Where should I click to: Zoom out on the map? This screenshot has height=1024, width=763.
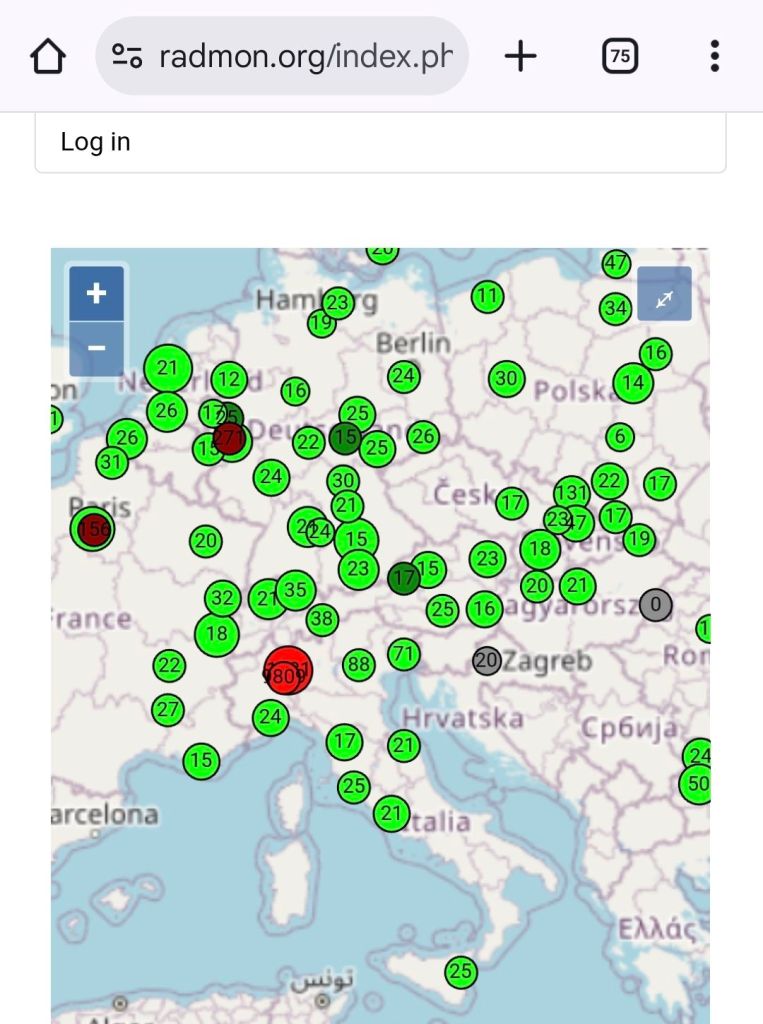pyautogui.click(x=97, y=348)
